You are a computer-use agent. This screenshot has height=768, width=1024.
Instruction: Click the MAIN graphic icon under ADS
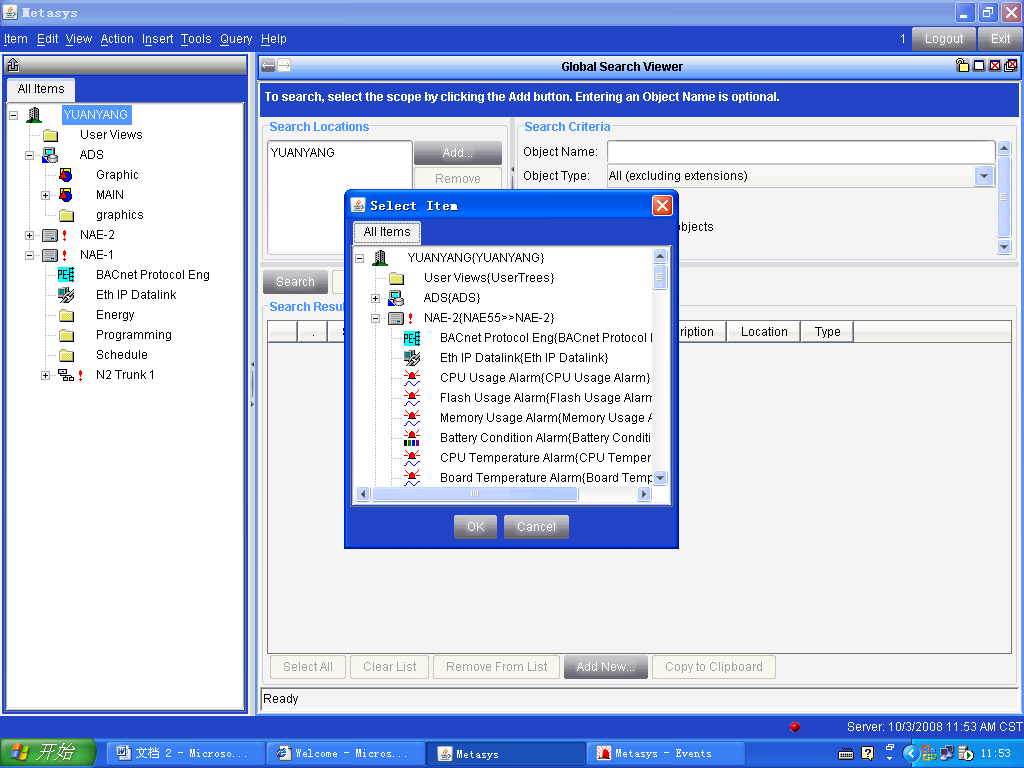[66, 195]
